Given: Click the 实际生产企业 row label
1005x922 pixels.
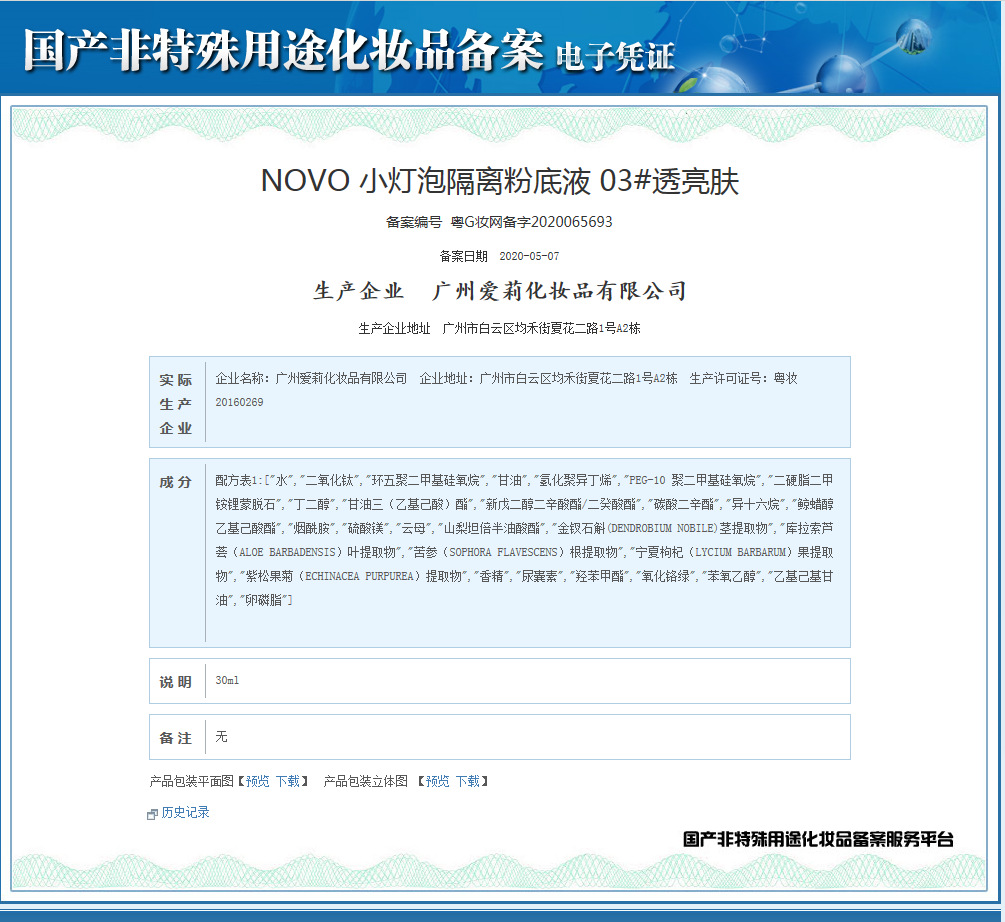Looking at the screenshot, I should (176, 404).
